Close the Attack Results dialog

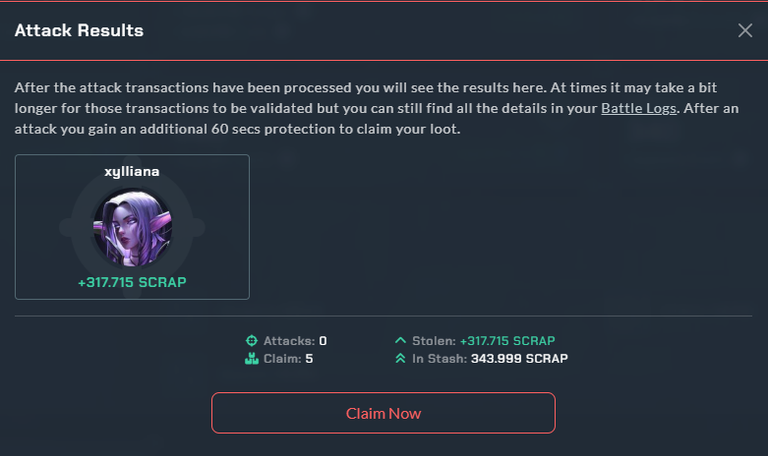745,30
